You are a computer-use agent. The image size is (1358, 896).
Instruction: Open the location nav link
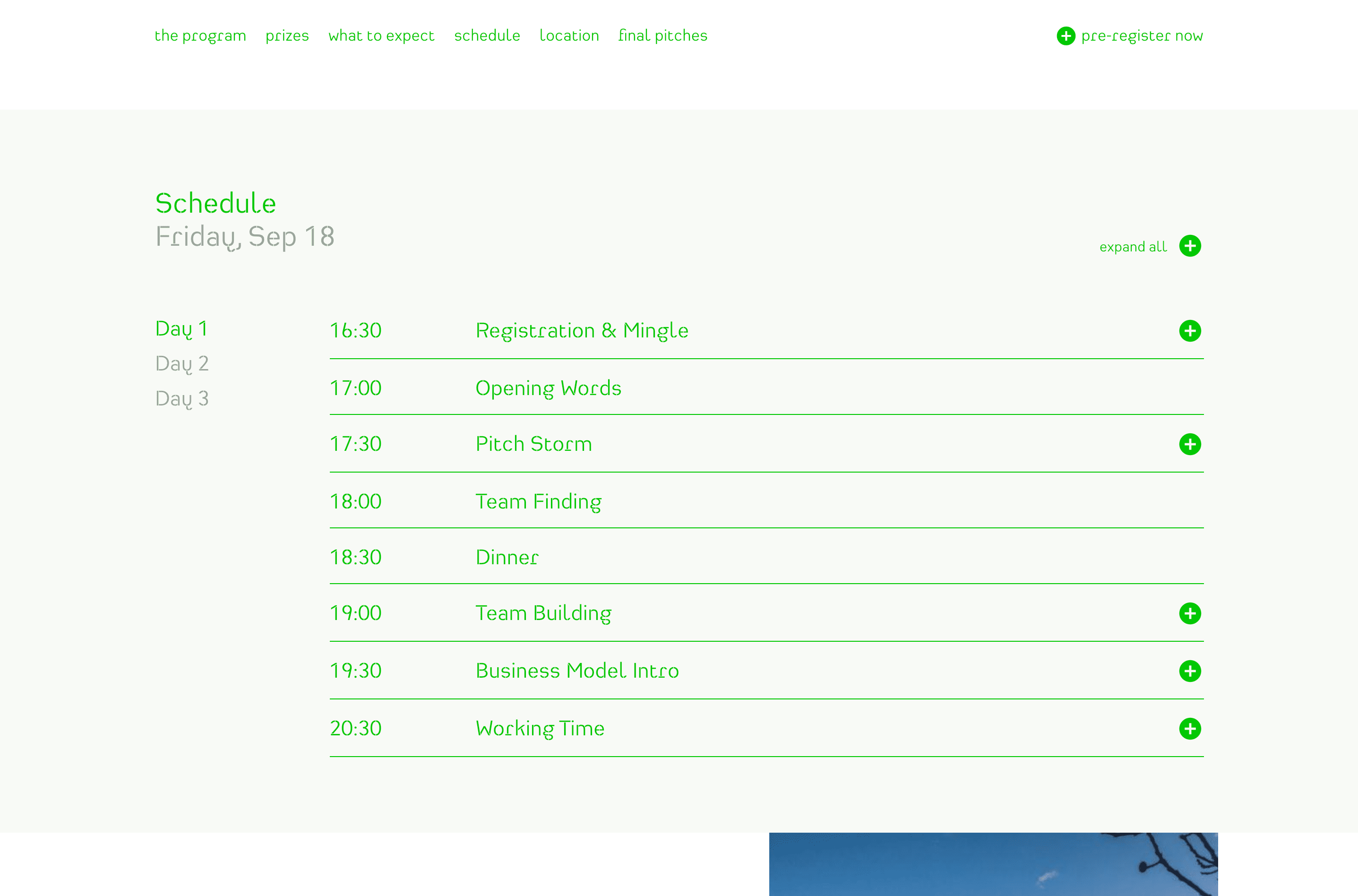pyautogui.click(x=569, y=36)
